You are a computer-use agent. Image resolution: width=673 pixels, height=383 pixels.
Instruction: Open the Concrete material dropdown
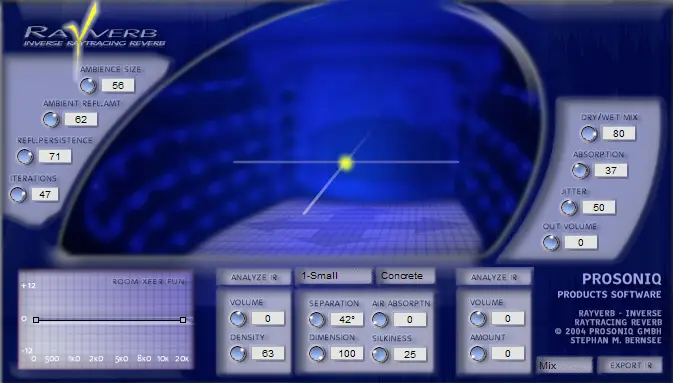point(406,276)
